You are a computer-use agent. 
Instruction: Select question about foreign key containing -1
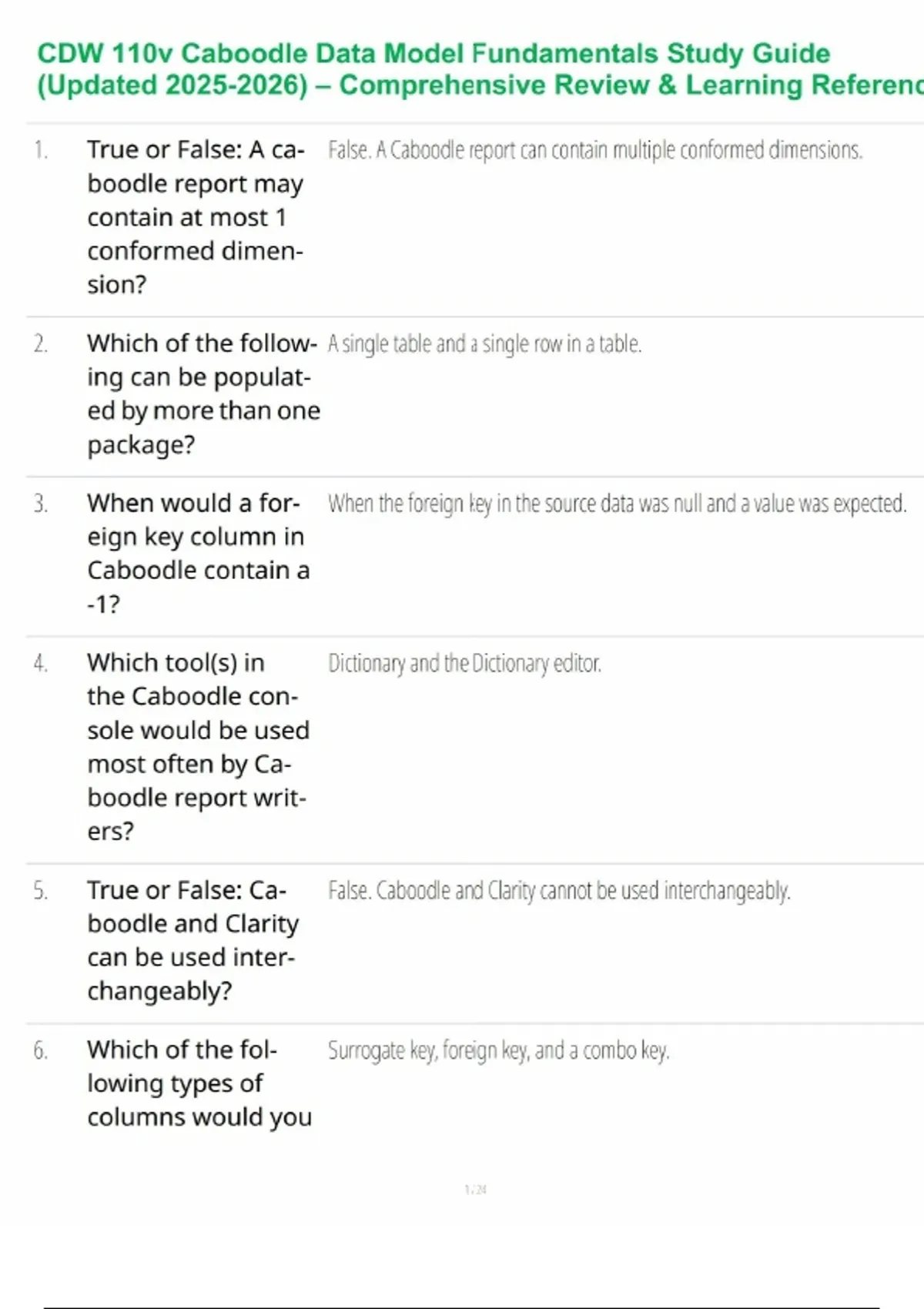pyautogui.click(x=198, y=554)
